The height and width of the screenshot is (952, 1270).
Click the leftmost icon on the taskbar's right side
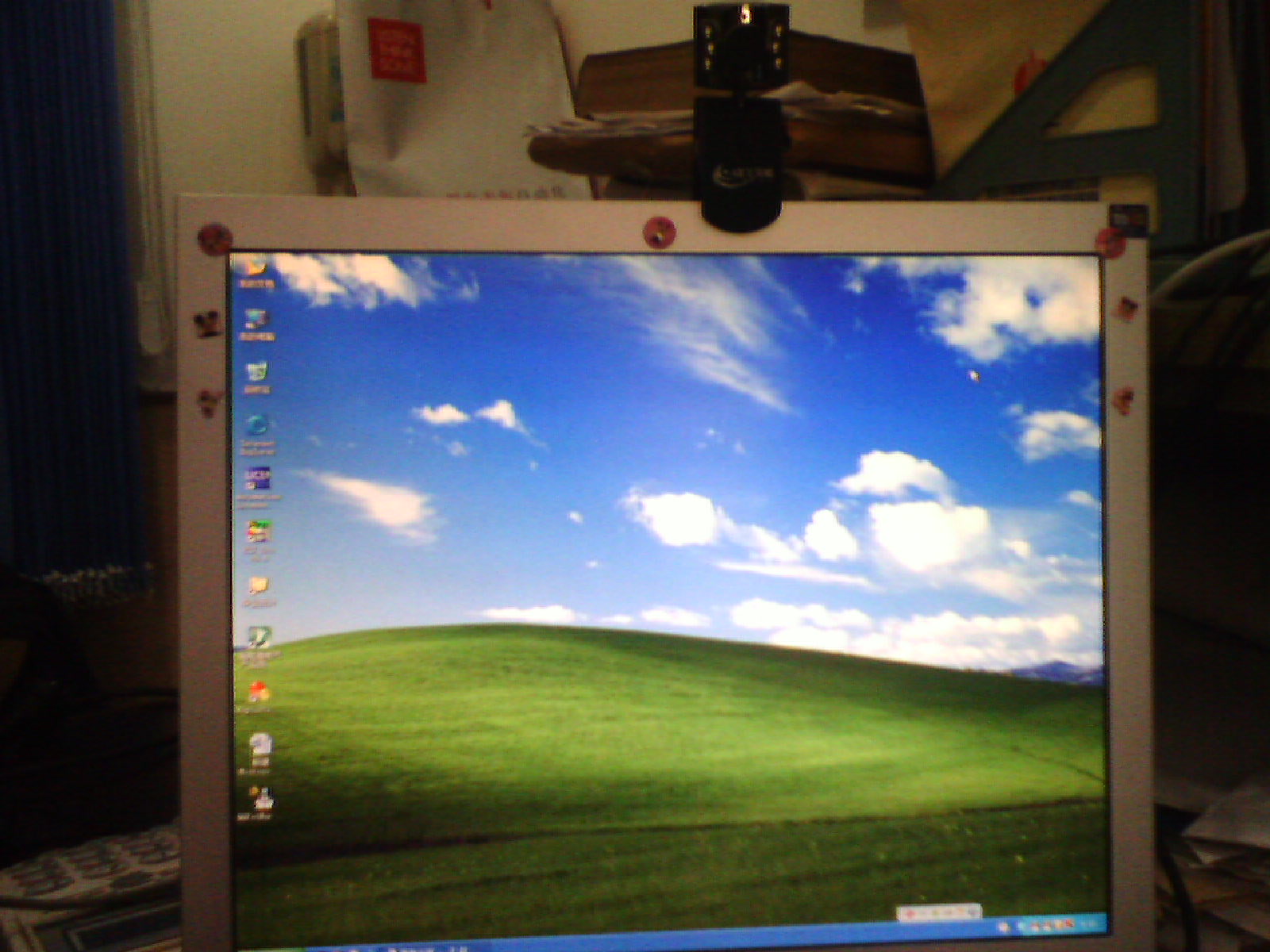click(x=1004, y=926)
